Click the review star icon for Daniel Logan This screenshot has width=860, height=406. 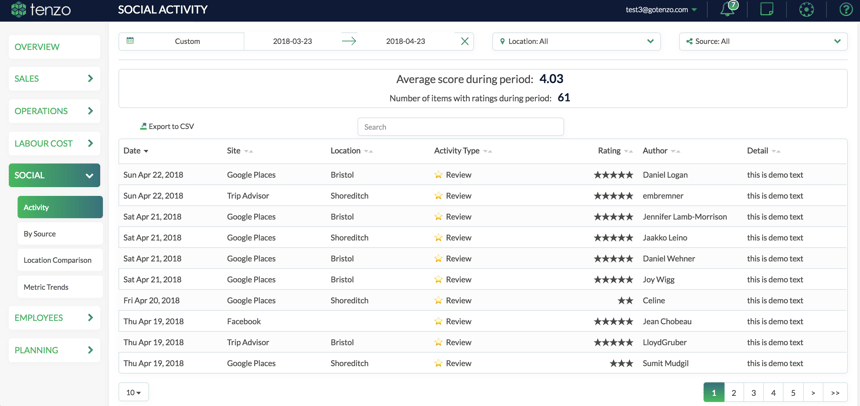tap(438, 175)
